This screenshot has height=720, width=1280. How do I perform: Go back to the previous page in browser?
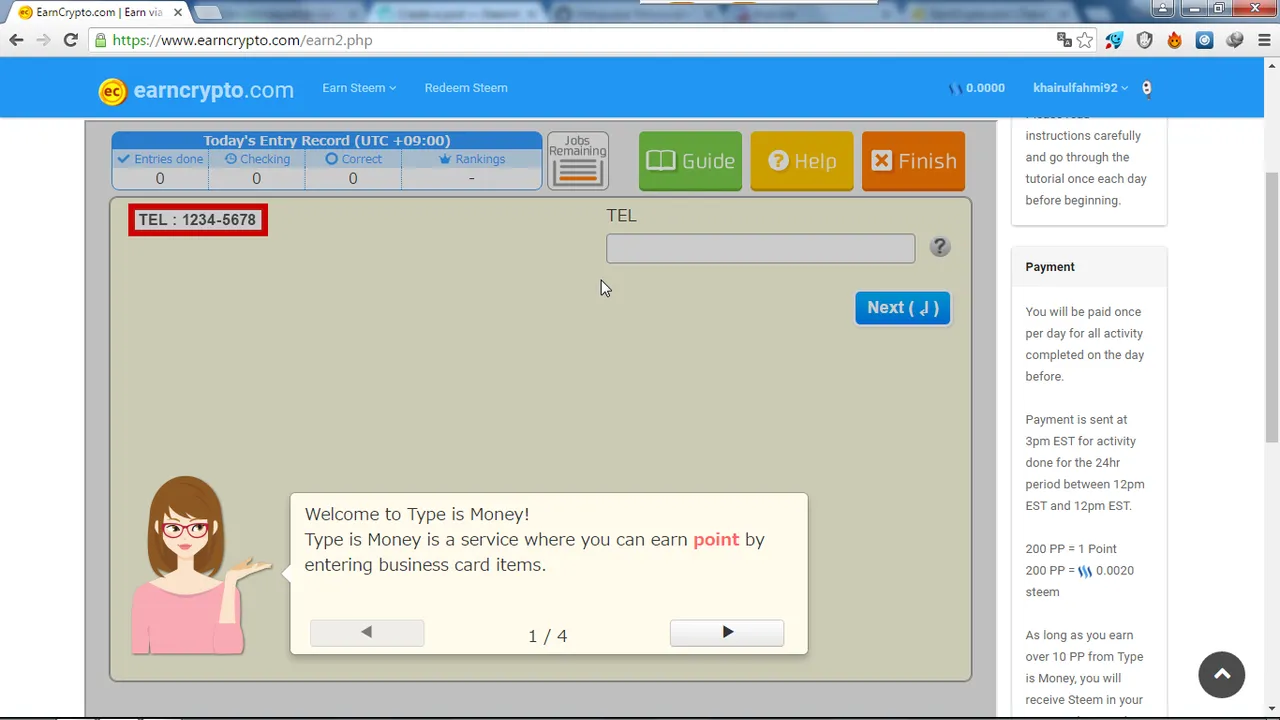(16, 40)
